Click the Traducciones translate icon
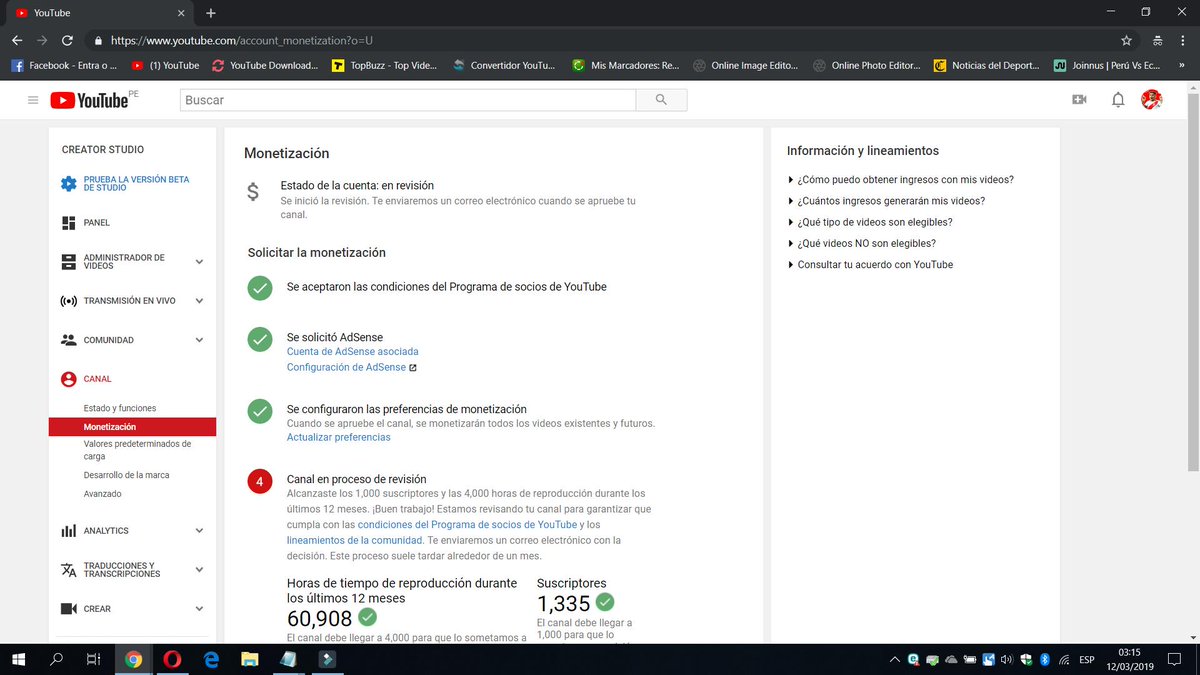Image resolution: width=1200 pixels, height=675 pixels. [68, 570]
